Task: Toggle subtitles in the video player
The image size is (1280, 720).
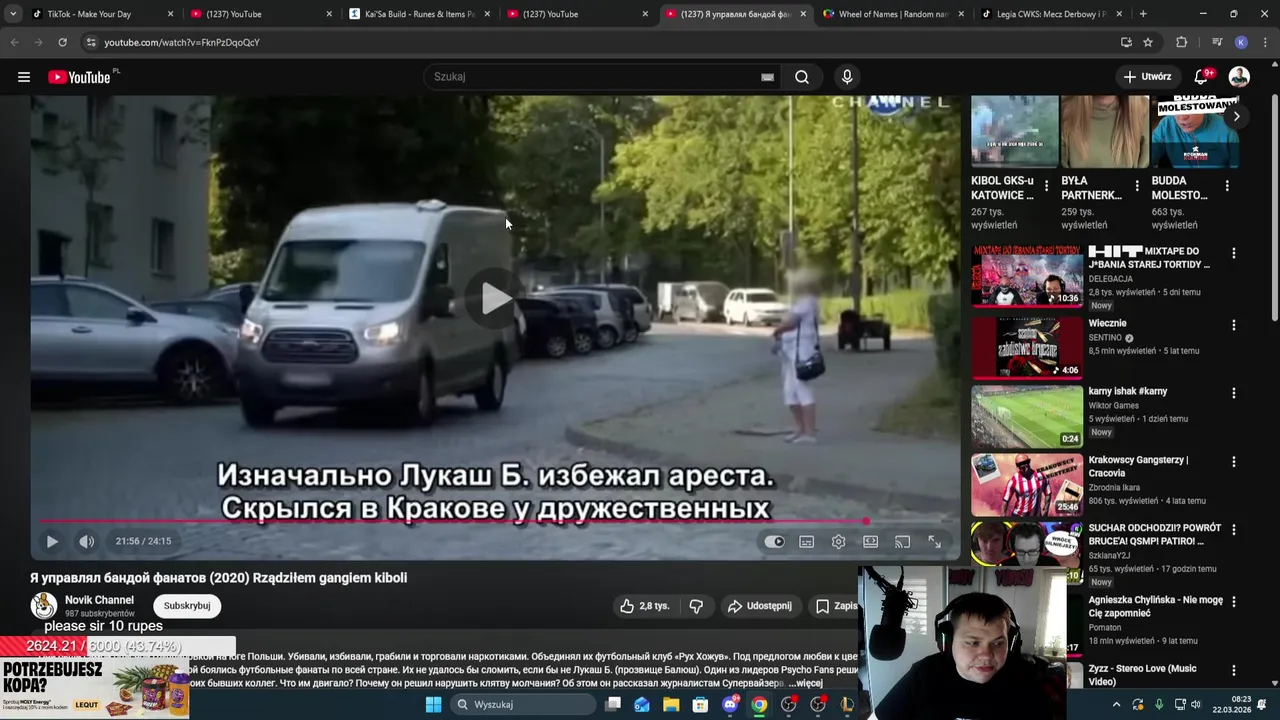Action: (807, 541)
